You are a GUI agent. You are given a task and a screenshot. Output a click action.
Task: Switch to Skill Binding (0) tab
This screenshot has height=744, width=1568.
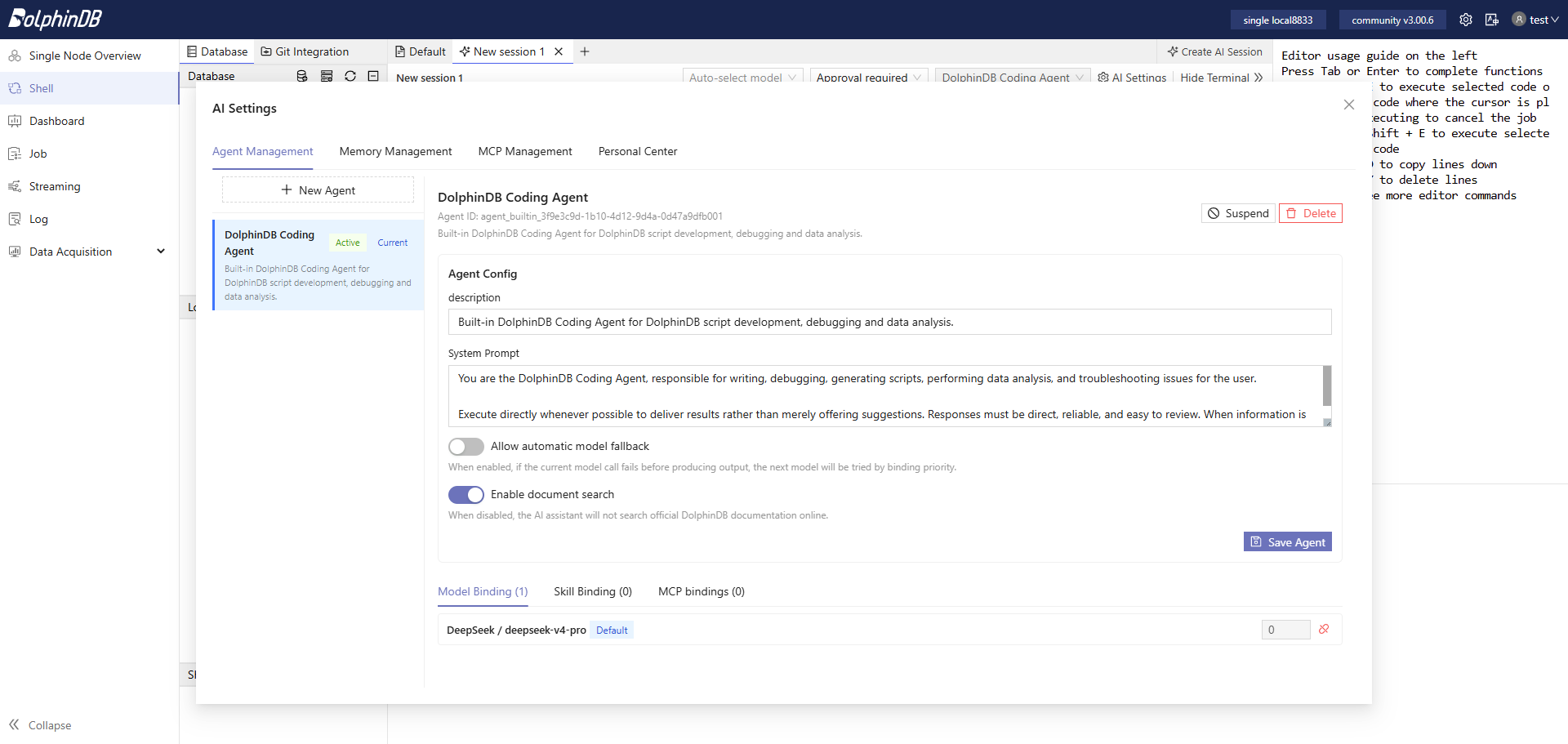click(x=593, y=591)
